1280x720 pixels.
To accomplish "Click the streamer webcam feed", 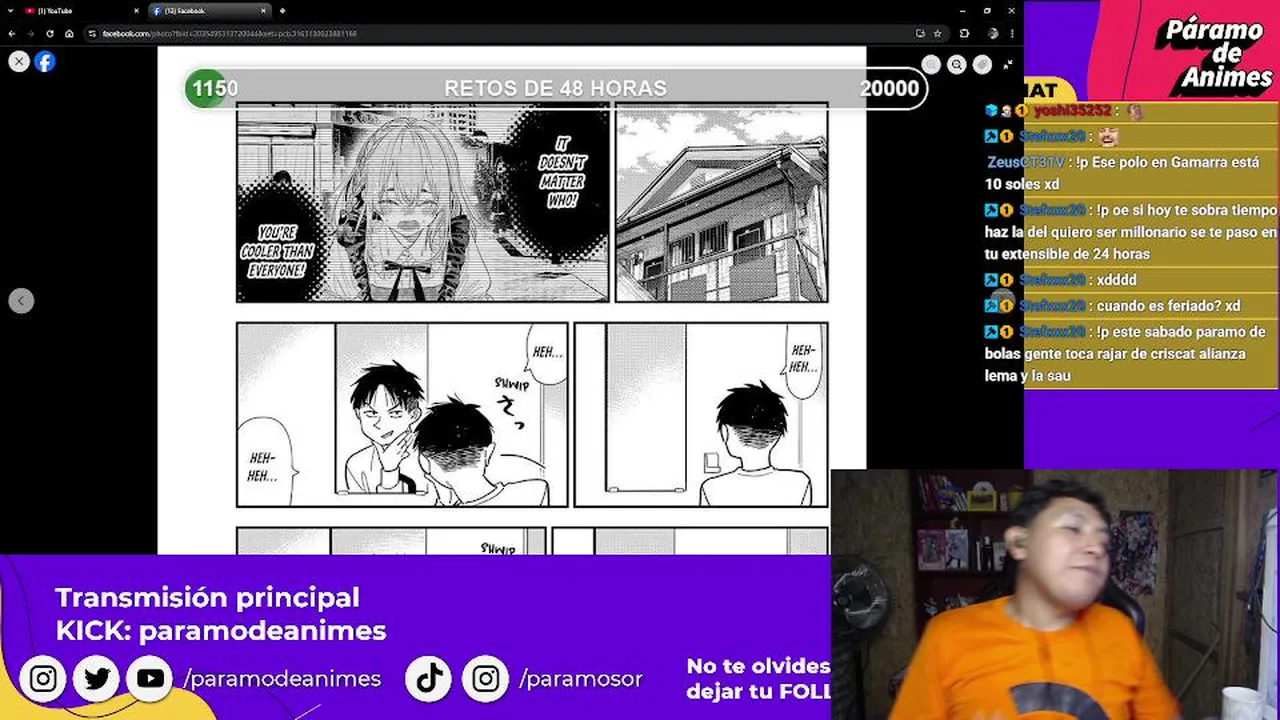I will (x=1055, y=595).
